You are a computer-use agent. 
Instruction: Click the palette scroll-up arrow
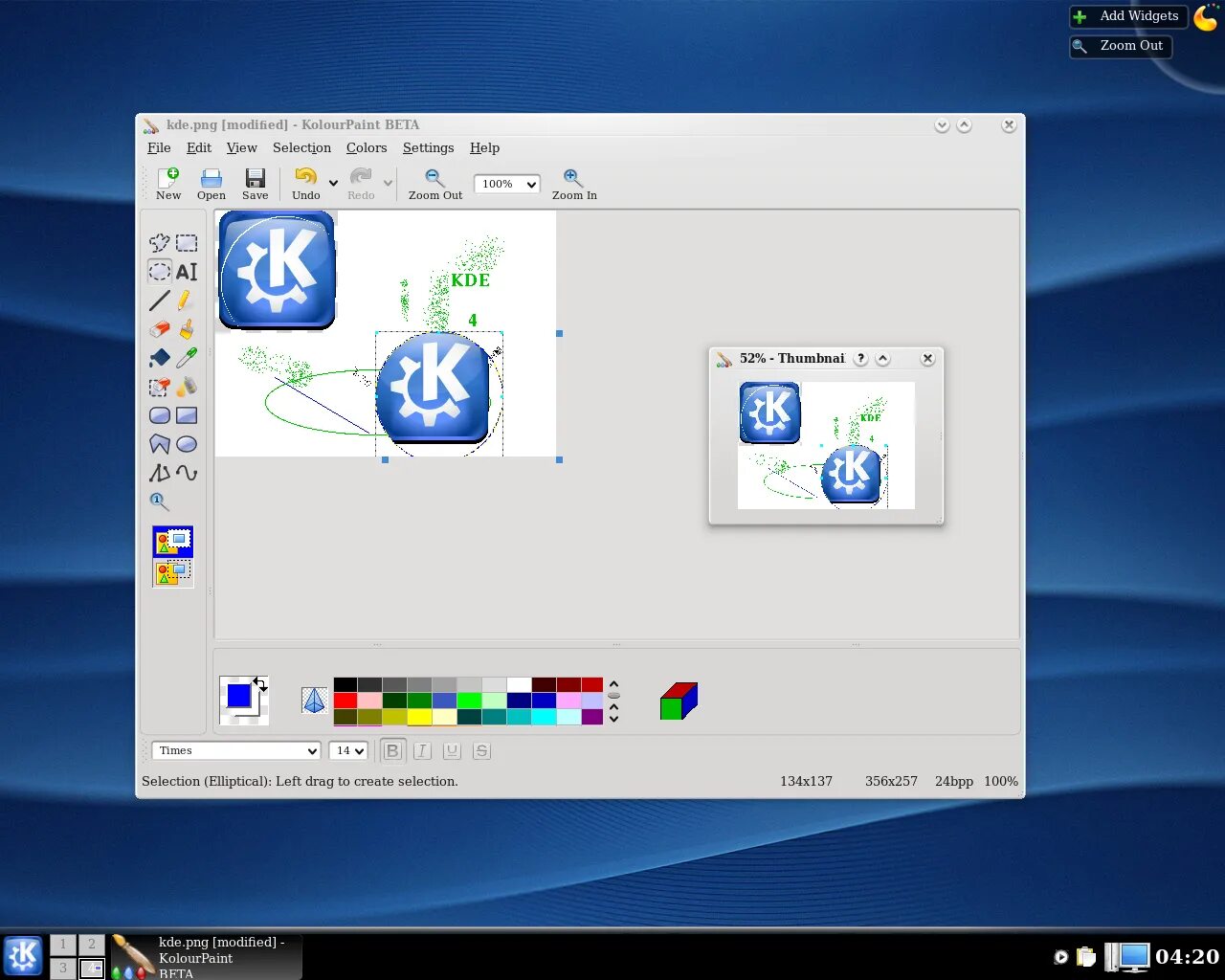tap(613, 684)
